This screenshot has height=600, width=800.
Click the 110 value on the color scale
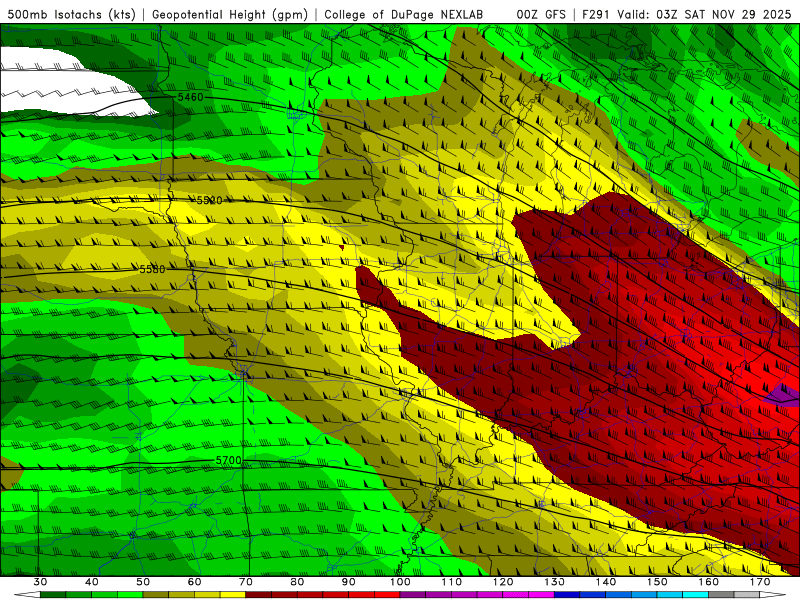(x=452, y=582)
